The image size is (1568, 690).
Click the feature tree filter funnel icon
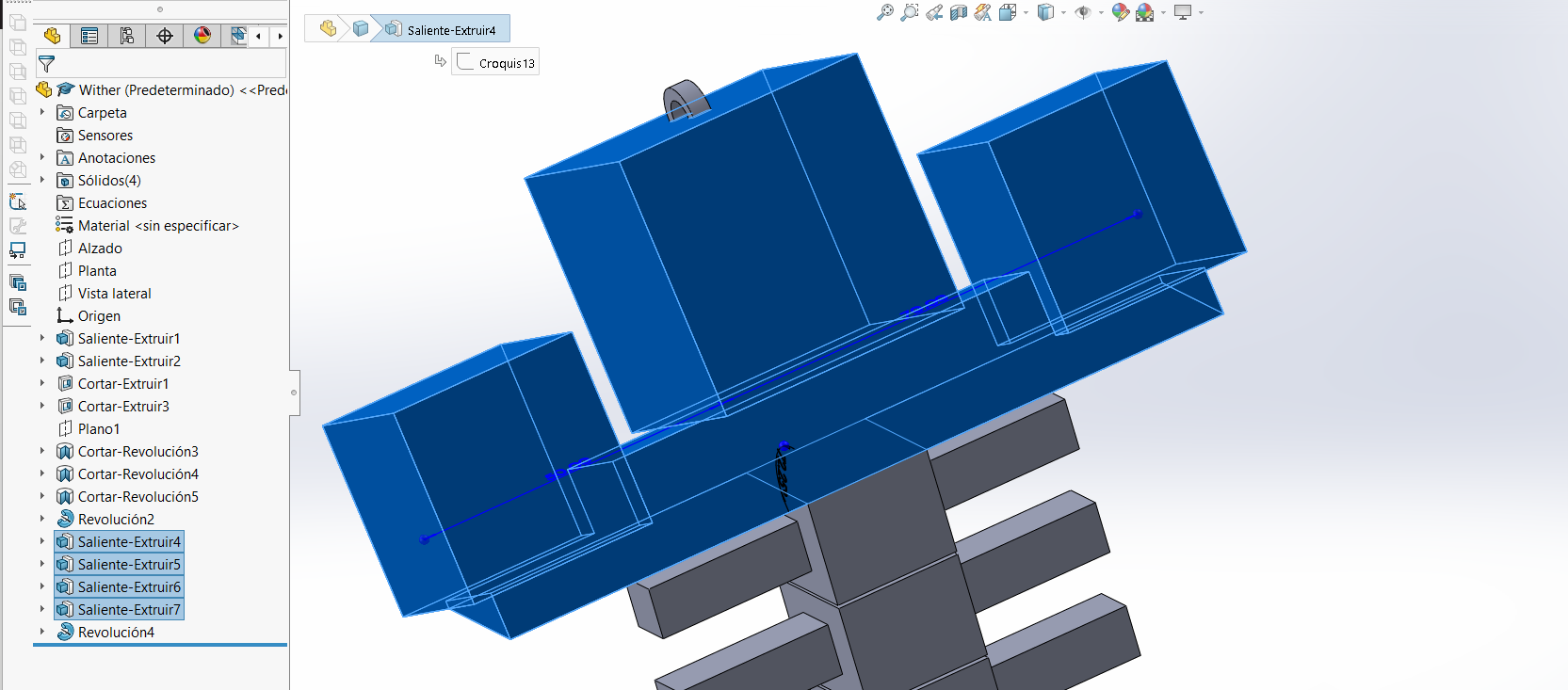(46, 64)
